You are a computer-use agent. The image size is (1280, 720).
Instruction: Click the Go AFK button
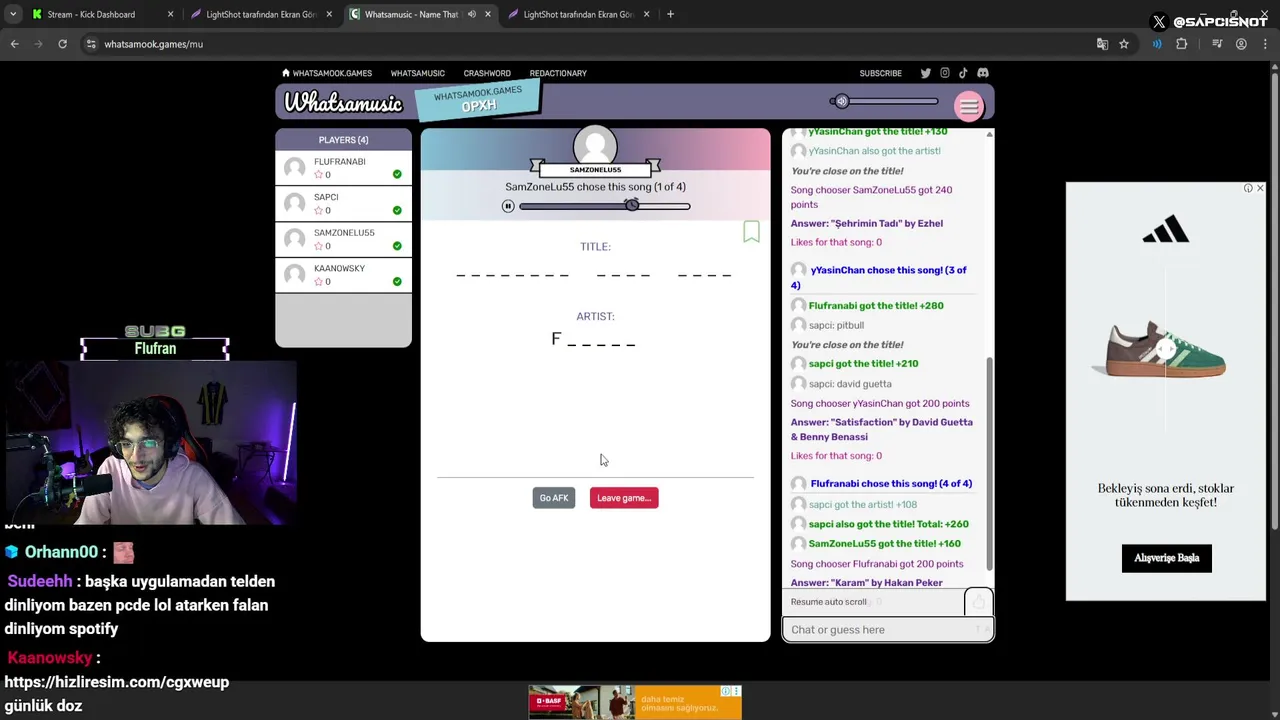click(554, 498)
